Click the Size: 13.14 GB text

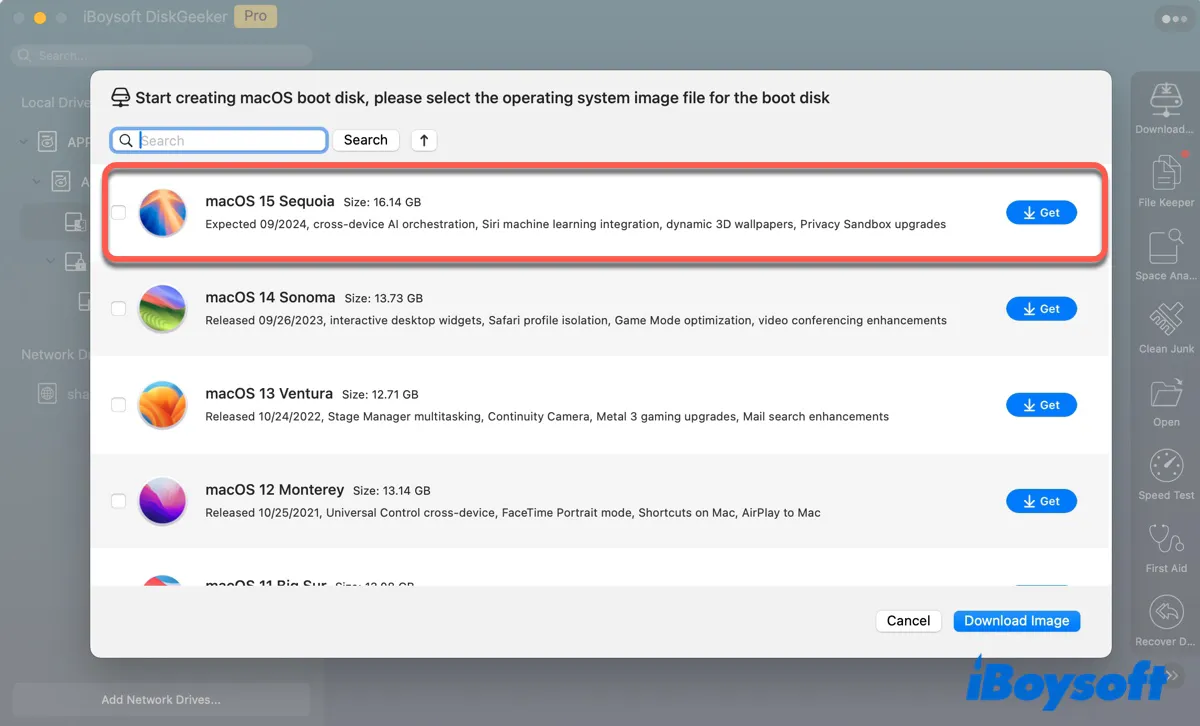click(x=392, y=491)
